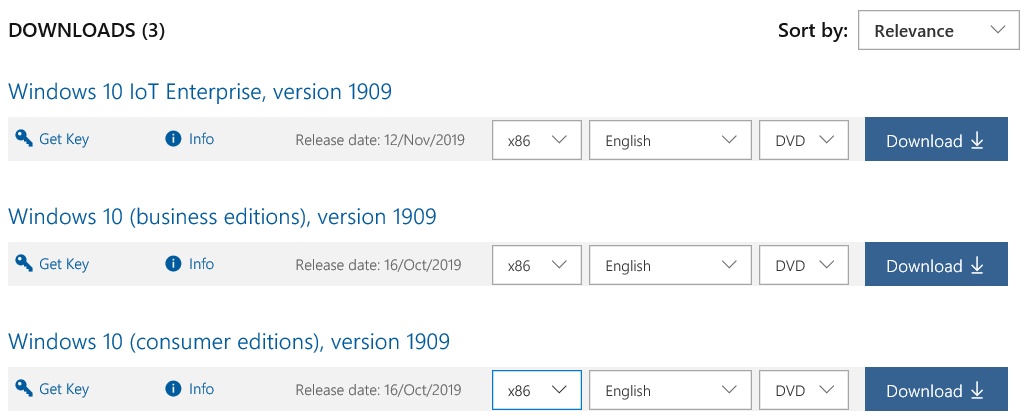Open x86 architecture dropdown for business editions
Screen dimensions: 1027x419
pos(536,264)
